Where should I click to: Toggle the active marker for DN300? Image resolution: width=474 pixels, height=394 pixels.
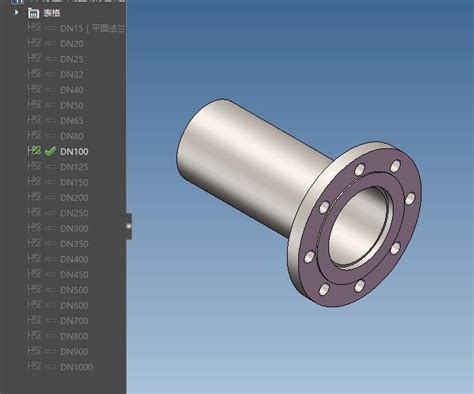[50, 228]
